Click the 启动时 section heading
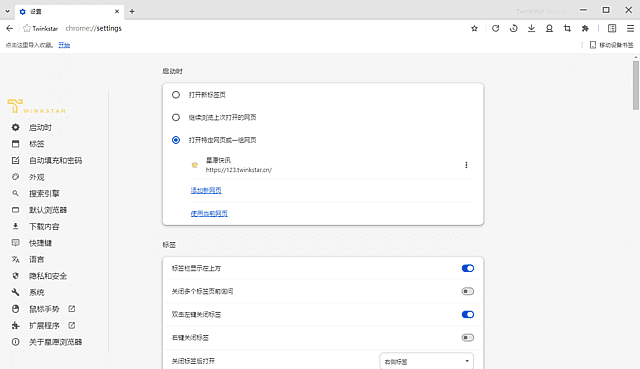This screenshot has height=369, width=640. (172, 71)
